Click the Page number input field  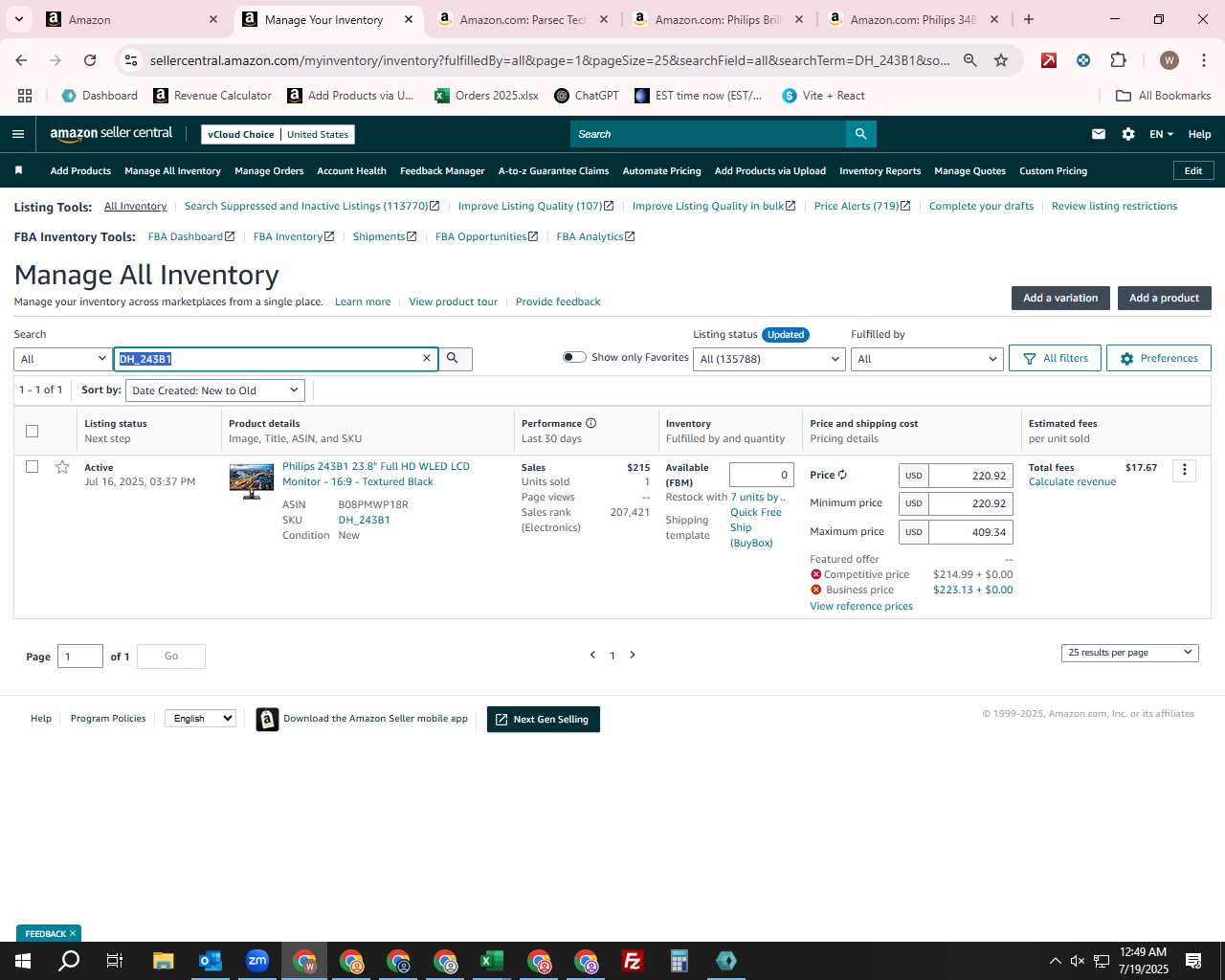[x=80, y=657]
